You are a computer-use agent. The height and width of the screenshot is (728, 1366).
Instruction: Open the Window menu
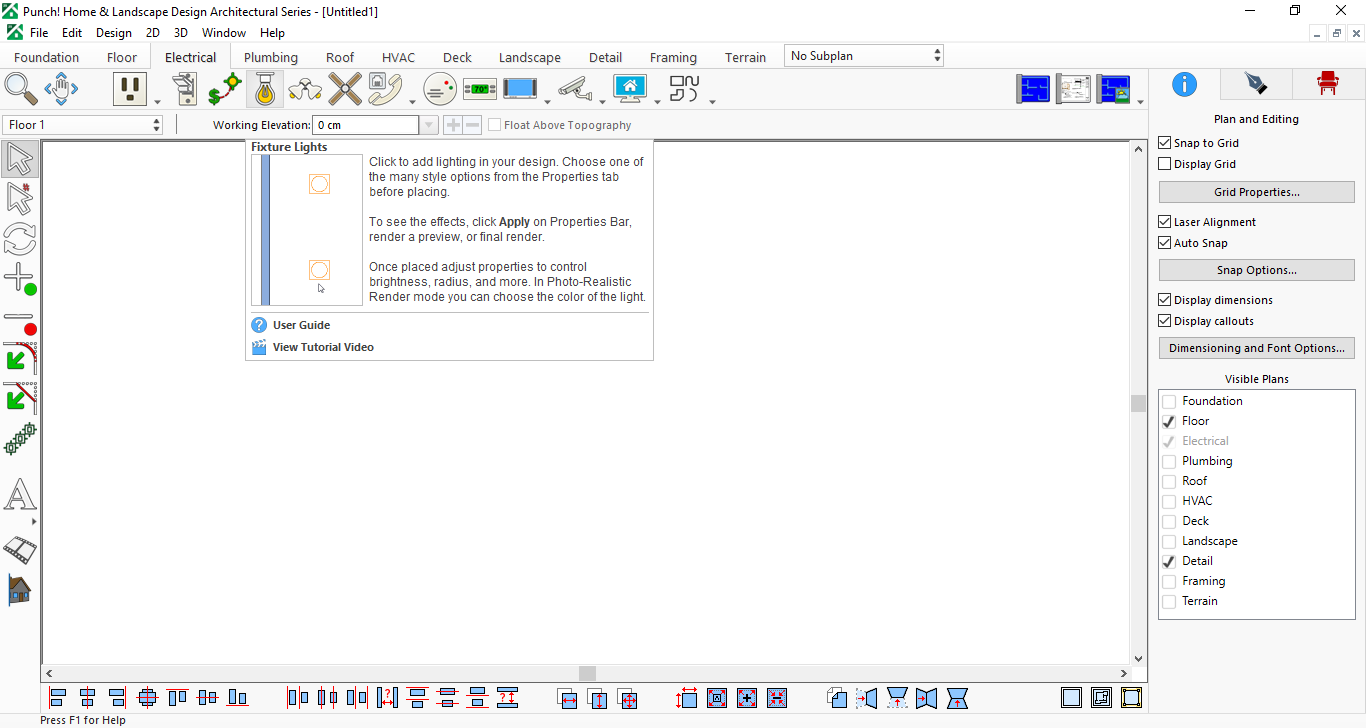coord(224,33)
